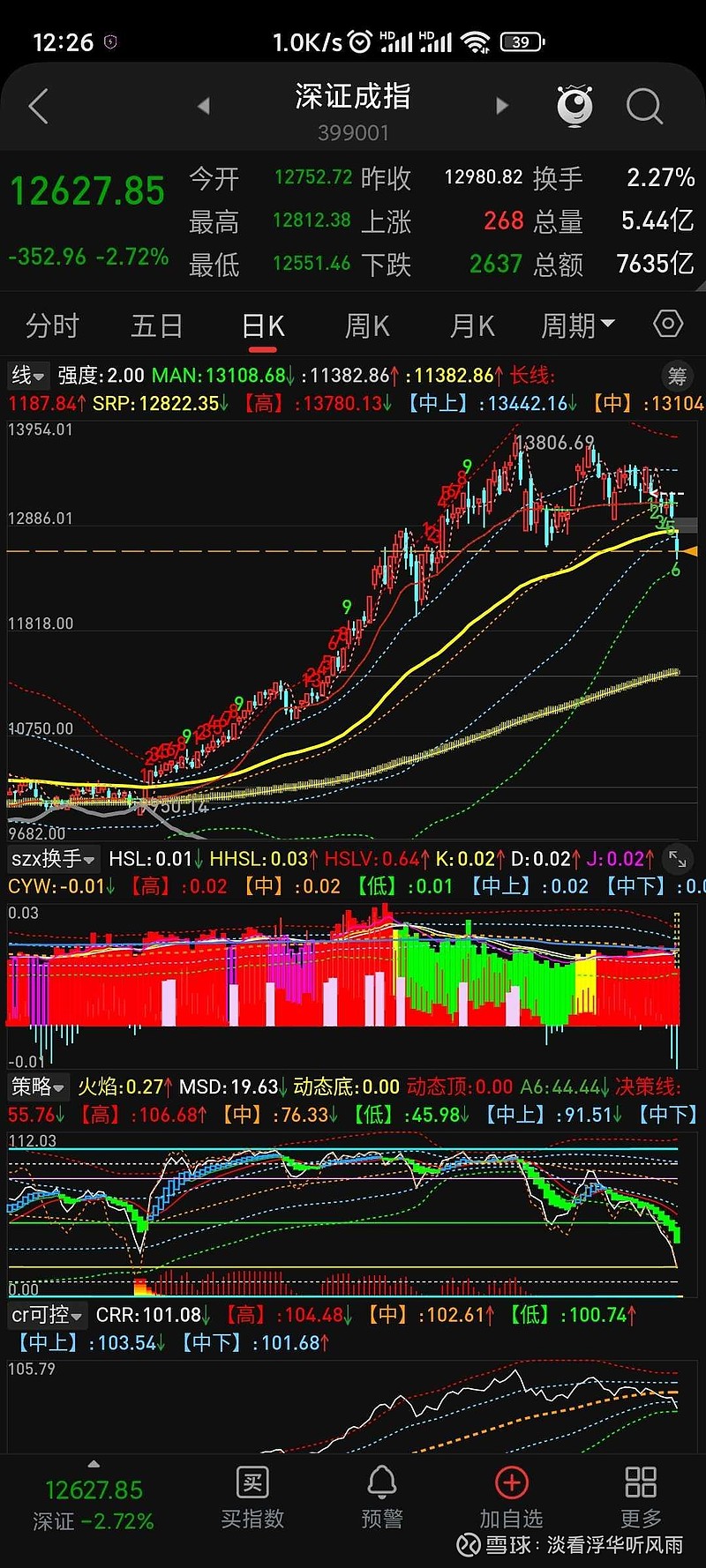The width and height of the screenshot is (706, 1568).
Task: Switch to next index with right triangle
Action: click(x=502, y=106)
